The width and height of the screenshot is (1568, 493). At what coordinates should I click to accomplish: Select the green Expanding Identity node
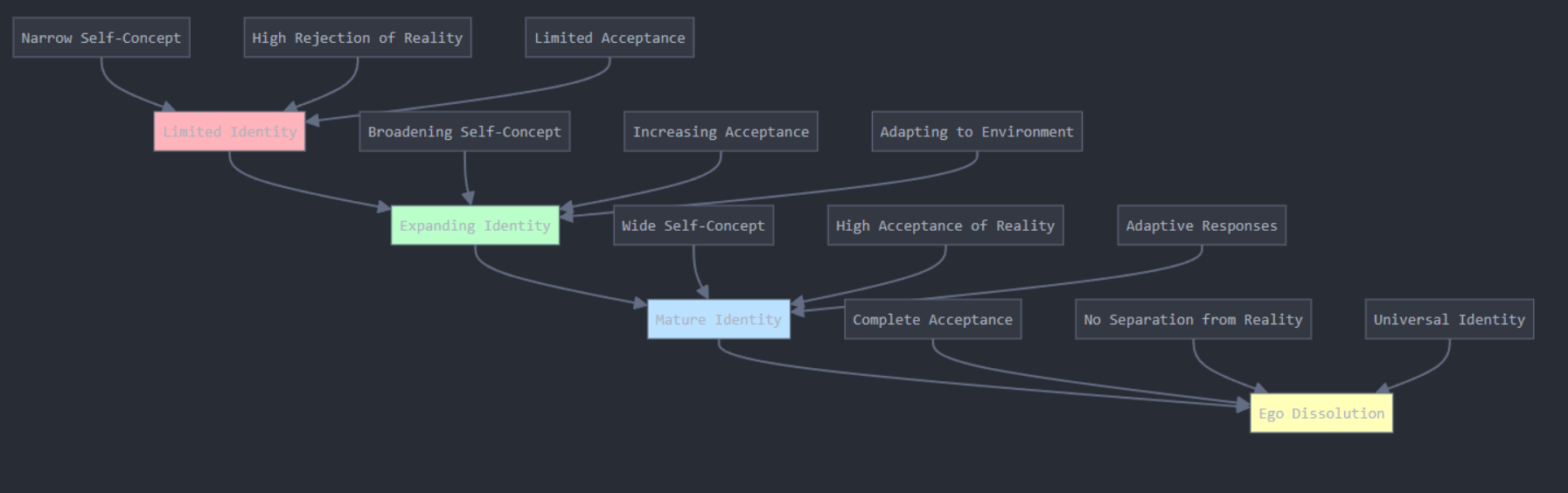point(475,226)
